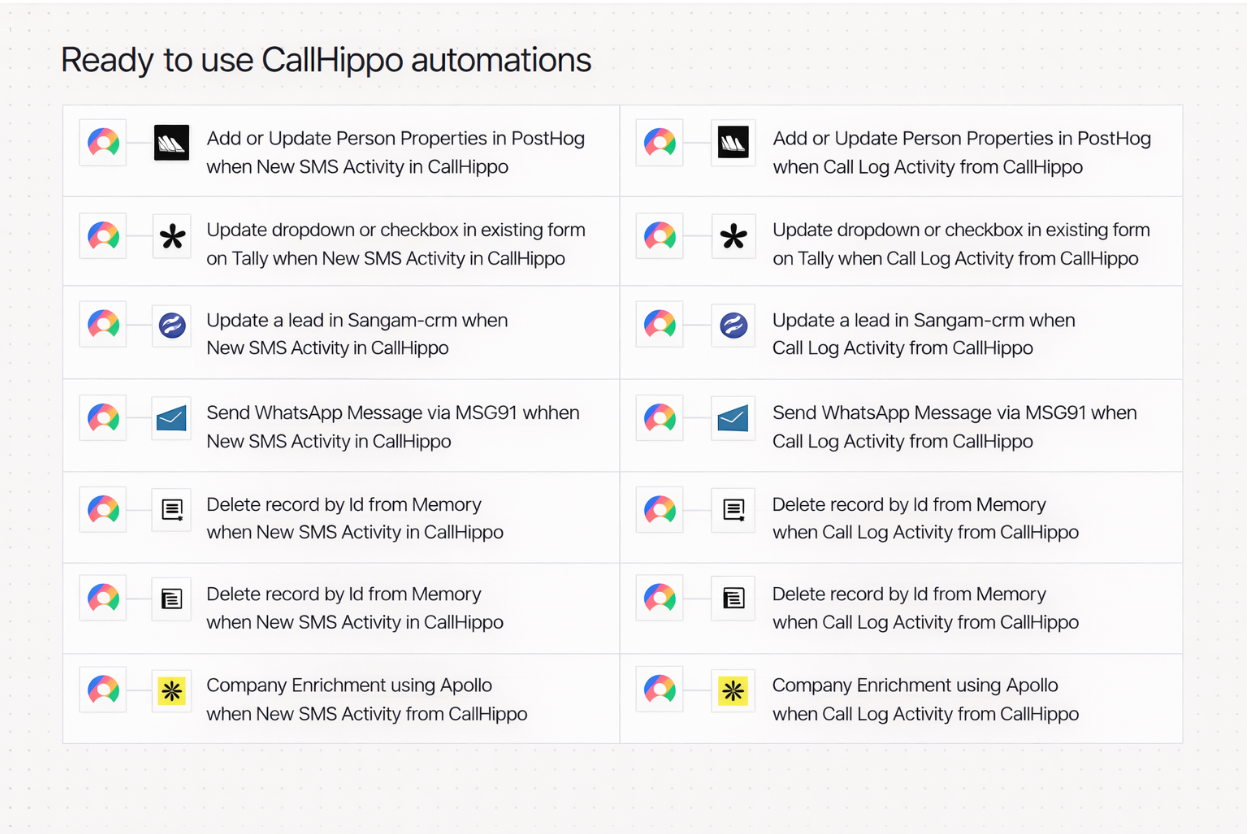The height and width of the screenshot is (834, 1248).
Task: Select the Memory delete record icon
Action: pos(171,509)
